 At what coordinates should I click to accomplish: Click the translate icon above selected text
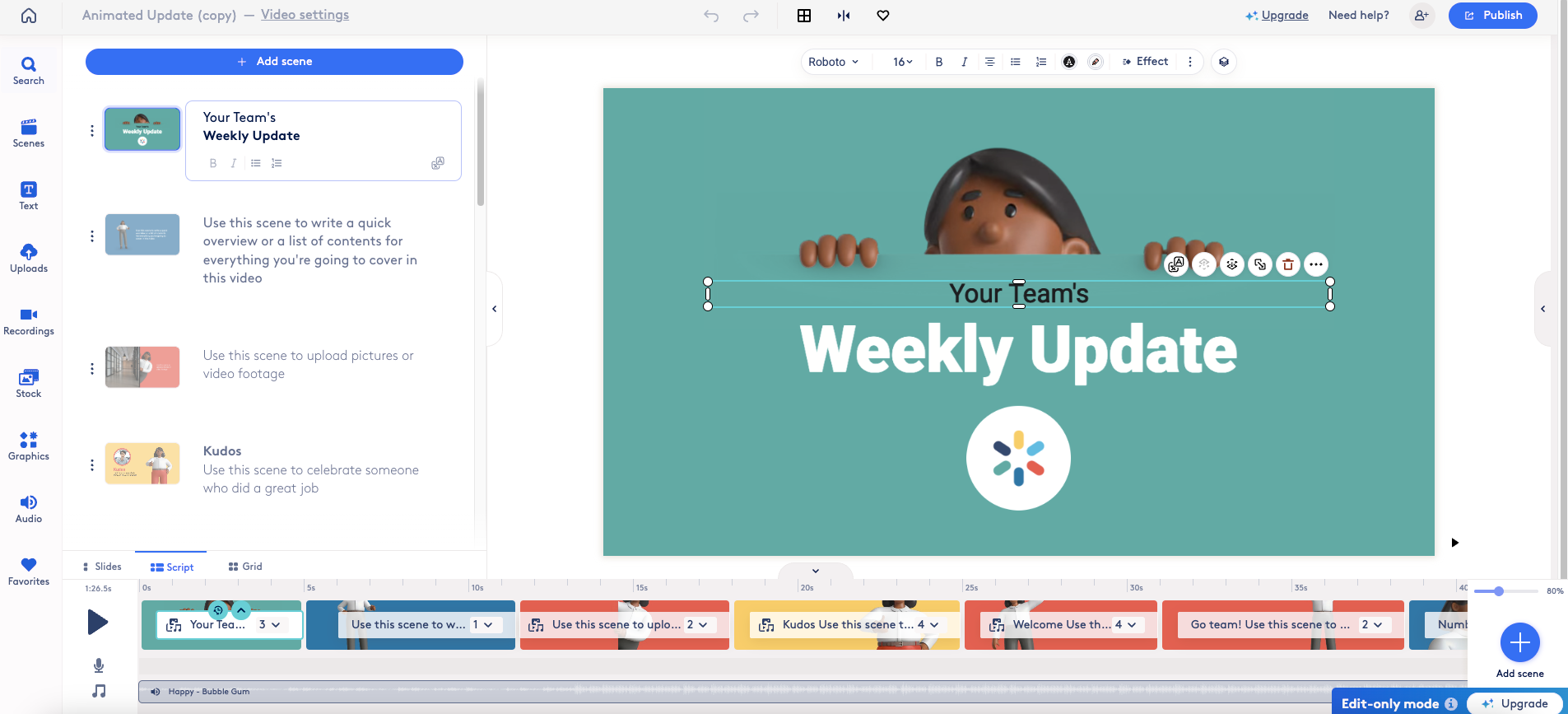(x=1176, y=264)
